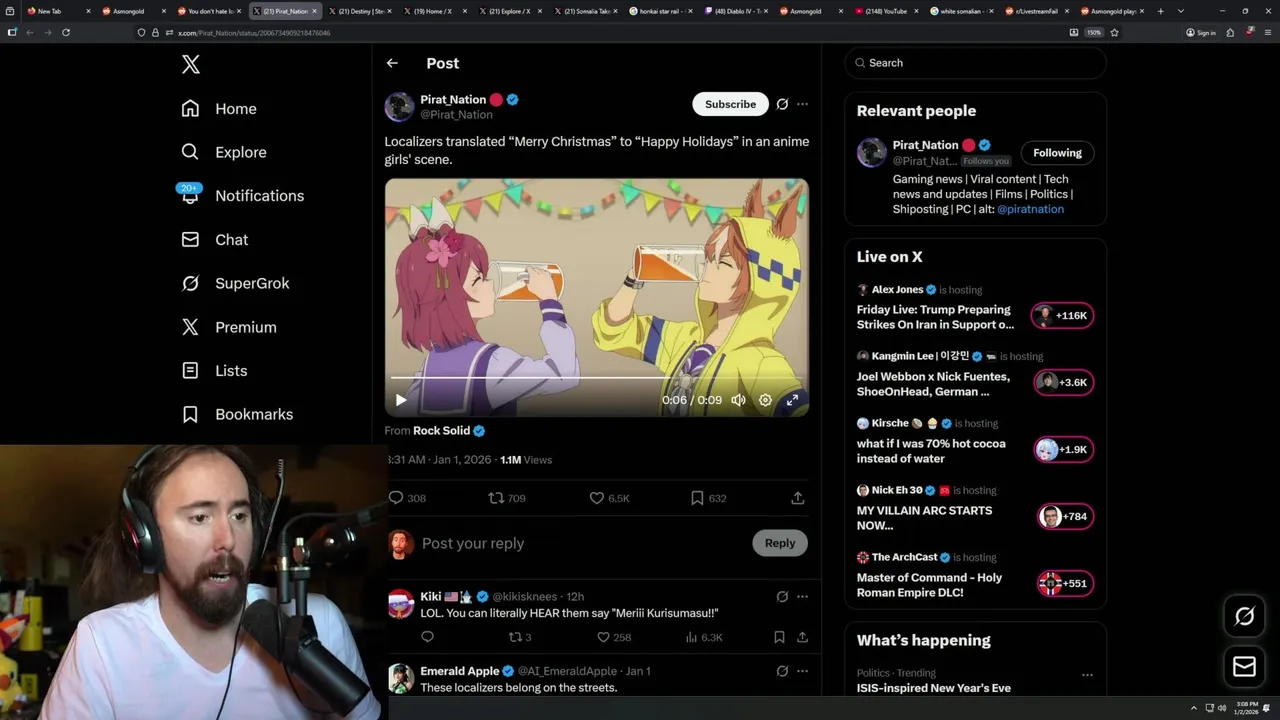
Task: Like the post with 6.5K likes
Action: click(609, 498)
